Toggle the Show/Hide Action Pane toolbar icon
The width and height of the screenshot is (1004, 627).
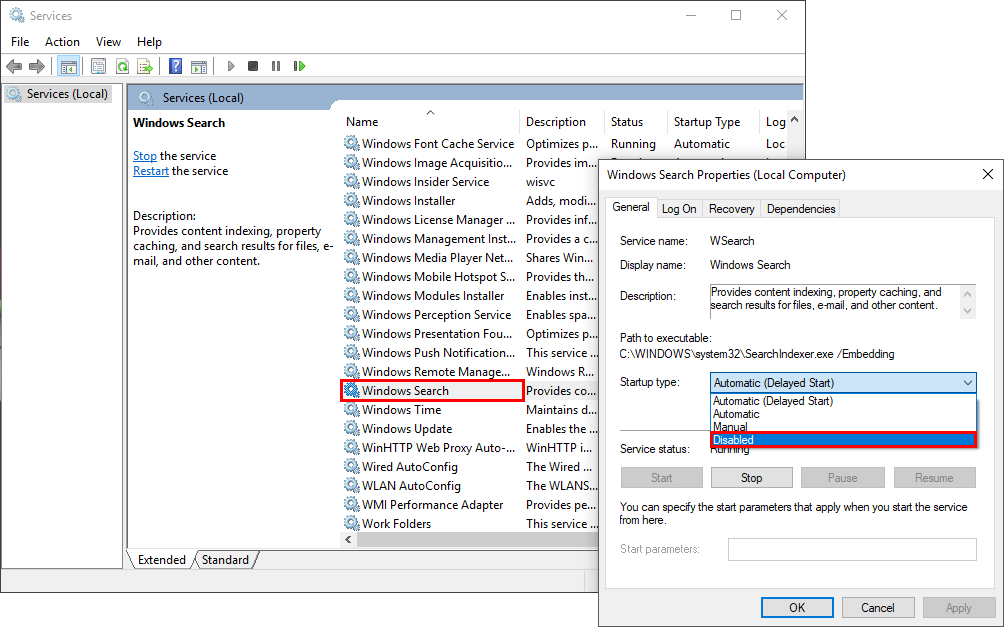tap(199, 66)
